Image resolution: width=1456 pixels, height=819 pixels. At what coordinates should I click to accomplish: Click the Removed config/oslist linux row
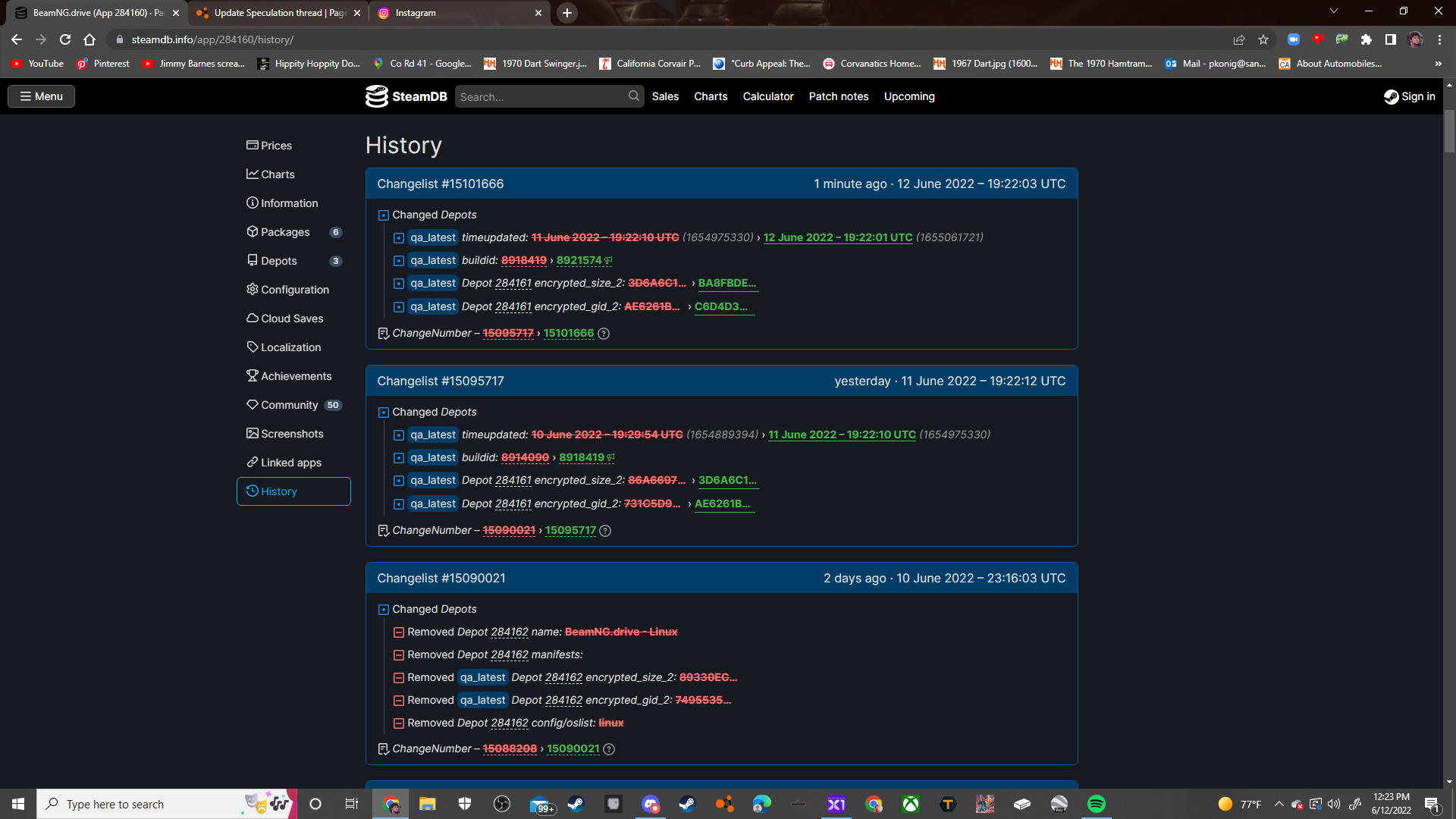pos(509,723)
